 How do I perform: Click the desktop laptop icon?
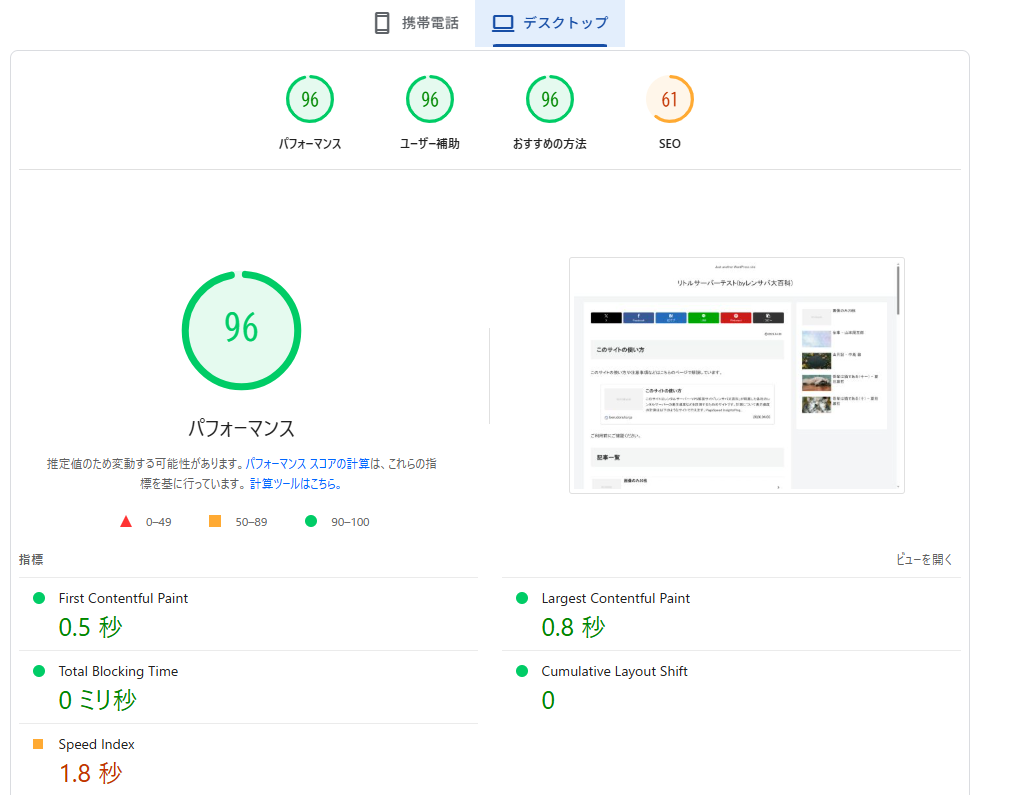[x=503, y=23]
